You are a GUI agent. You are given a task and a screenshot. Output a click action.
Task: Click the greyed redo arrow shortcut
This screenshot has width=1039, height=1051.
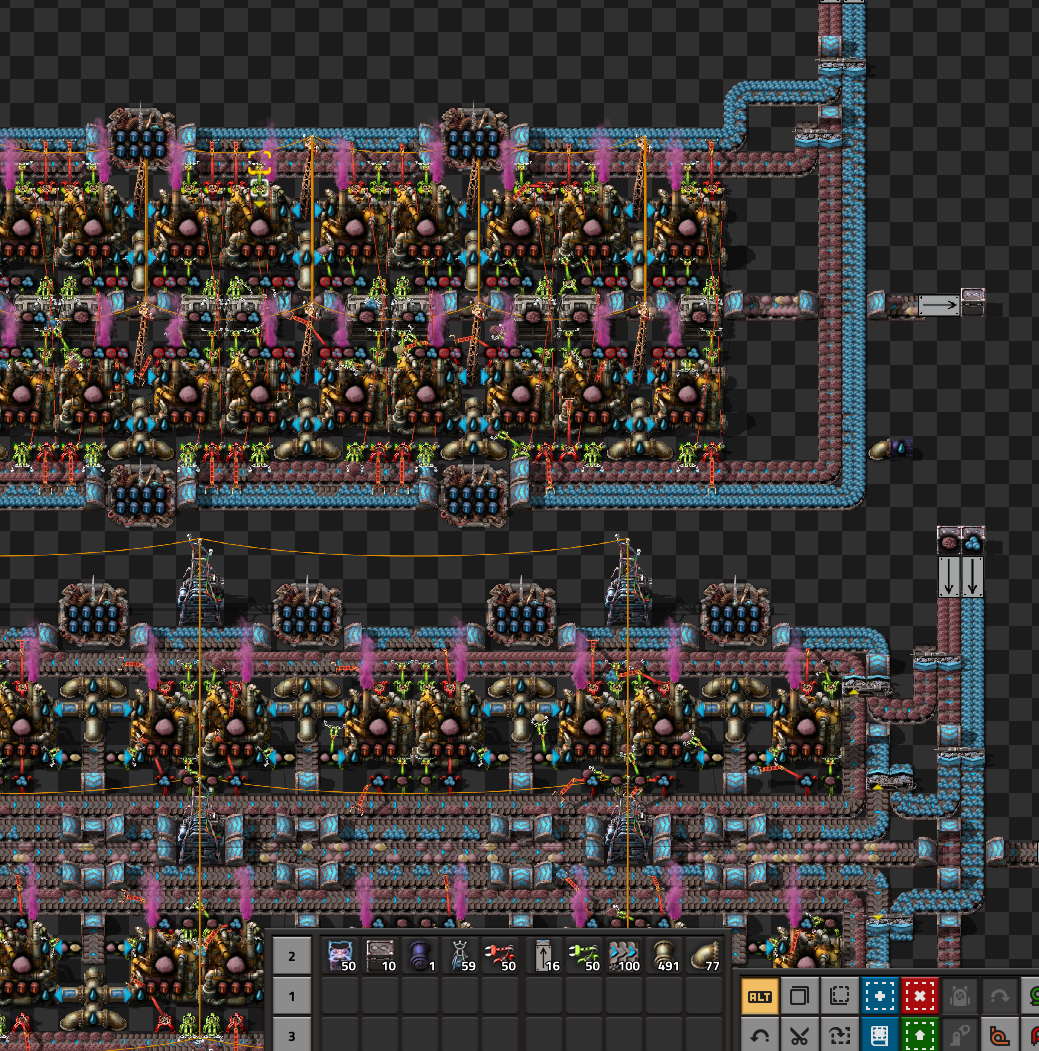[1000, 996]
